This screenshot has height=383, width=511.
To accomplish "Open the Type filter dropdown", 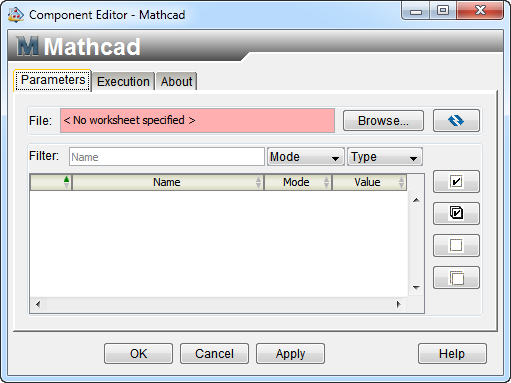I will click(x=385, y=157).
